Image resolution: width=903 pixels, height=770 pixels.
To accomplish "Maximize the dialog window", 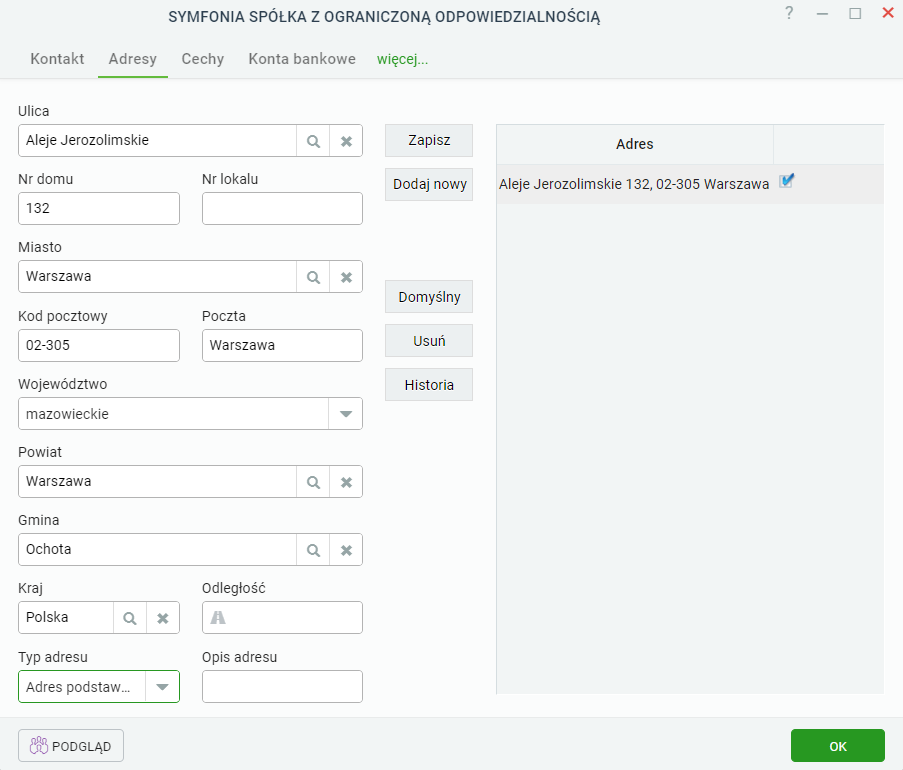I will (855, 13).
